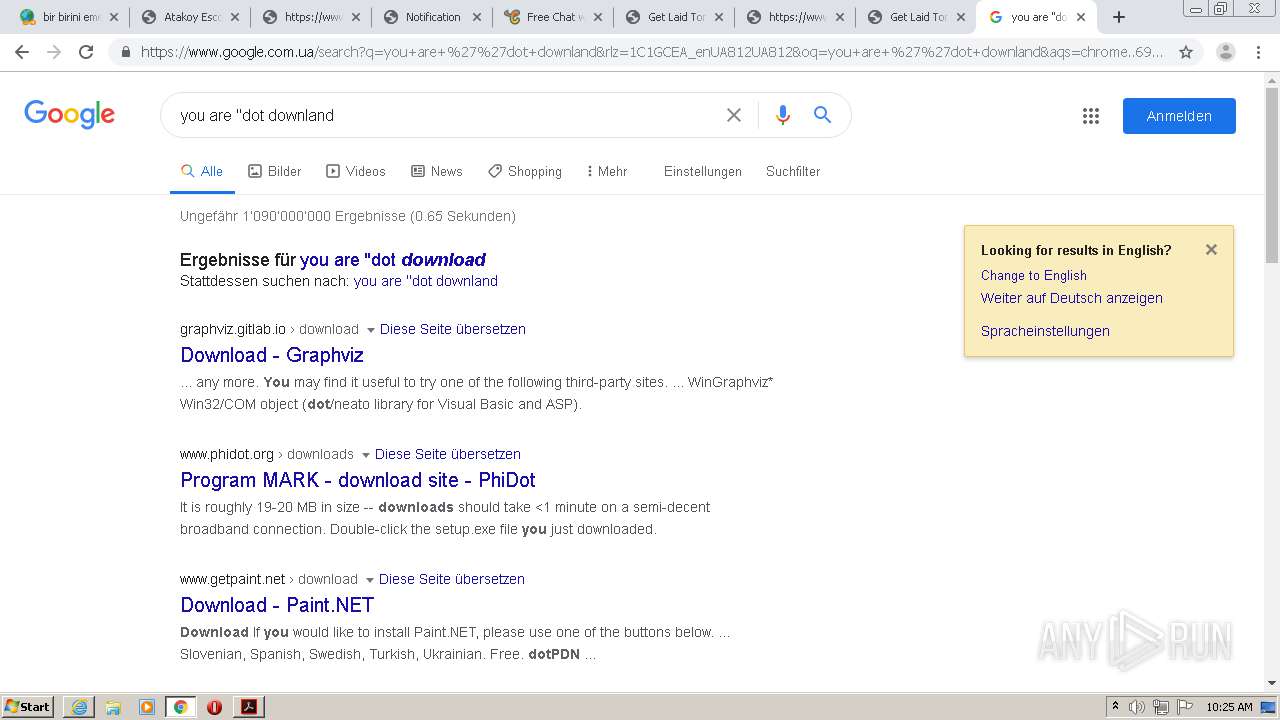Click the browser Back arrow

click(x=22, y=52)
